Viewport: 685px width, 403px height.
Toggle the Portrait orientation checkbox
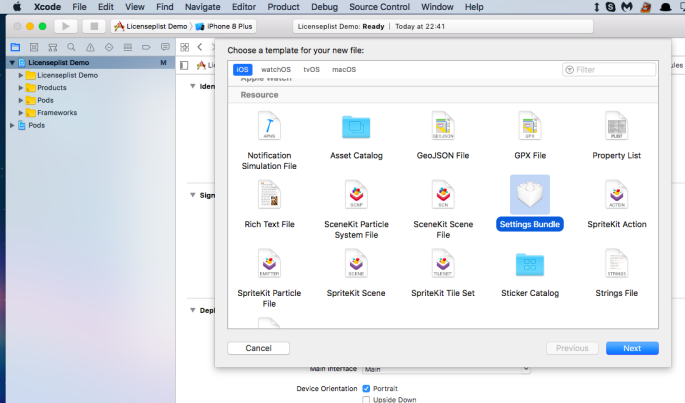(x=366, y=389)
